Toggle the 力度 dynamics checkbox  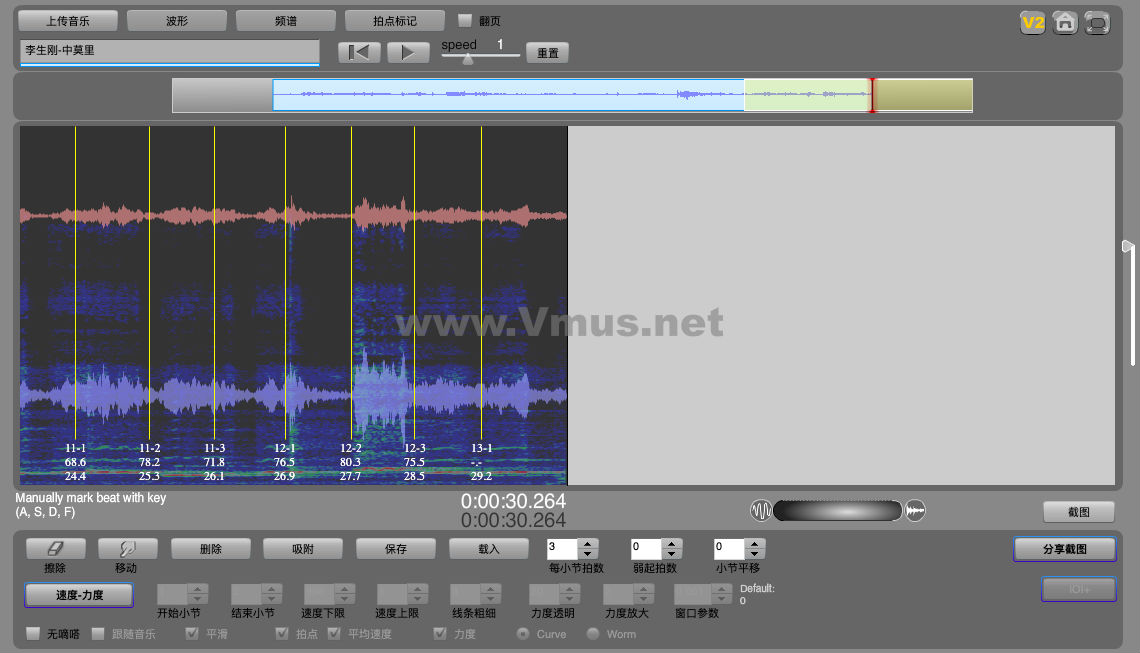440,633
